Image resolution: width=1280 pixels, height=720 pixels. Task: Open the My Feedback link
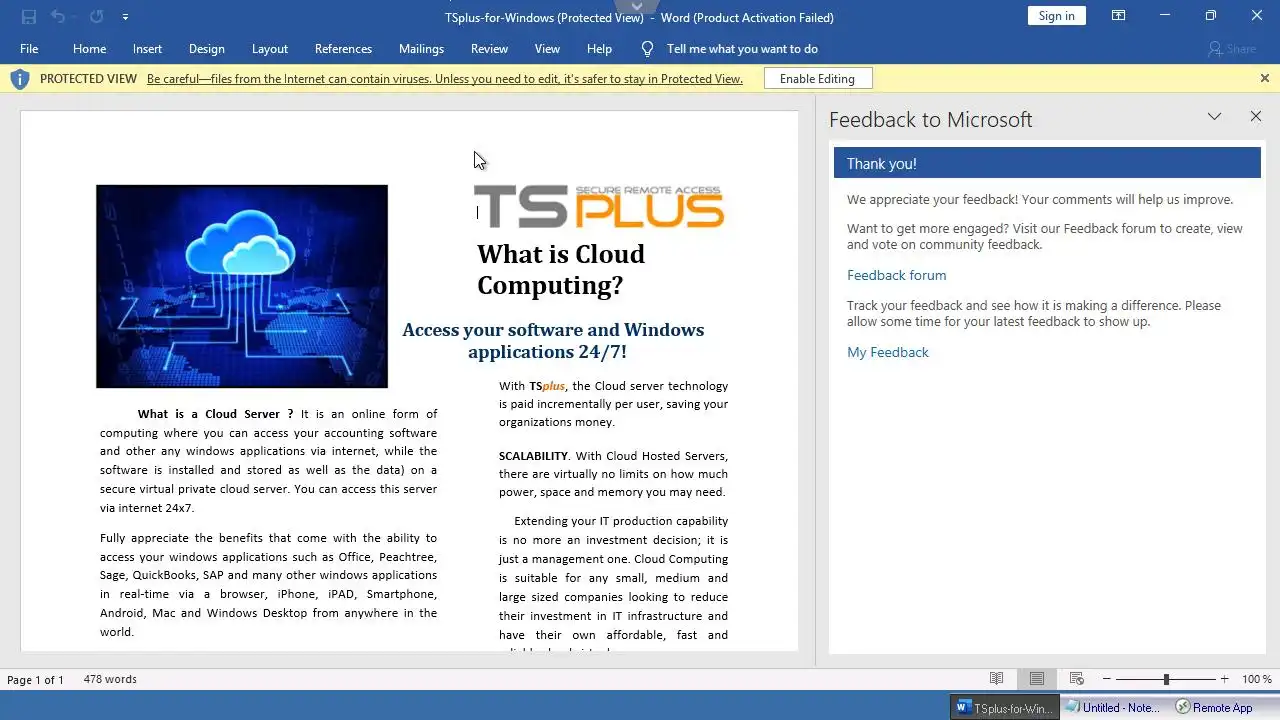click(x=888, y=352)
